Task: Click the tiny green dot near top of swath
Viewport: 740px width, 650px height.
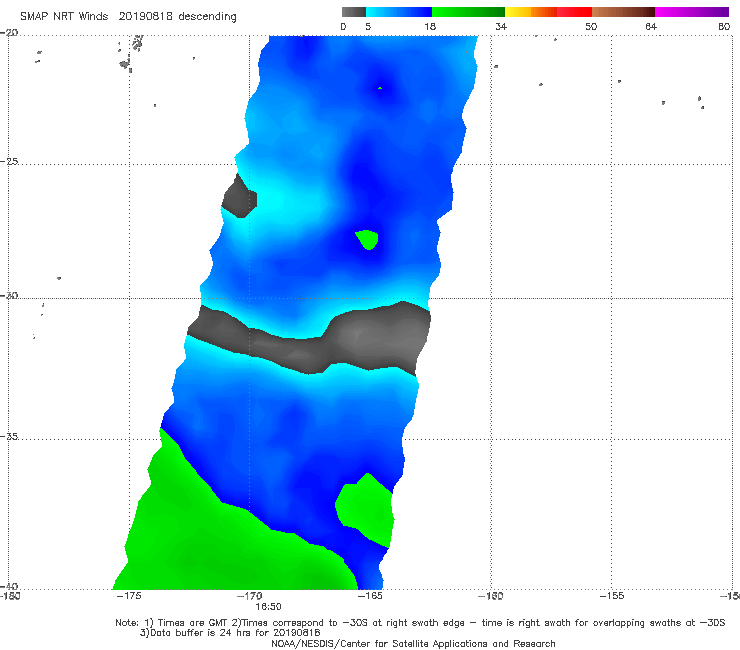Action: tap(380, 88)
